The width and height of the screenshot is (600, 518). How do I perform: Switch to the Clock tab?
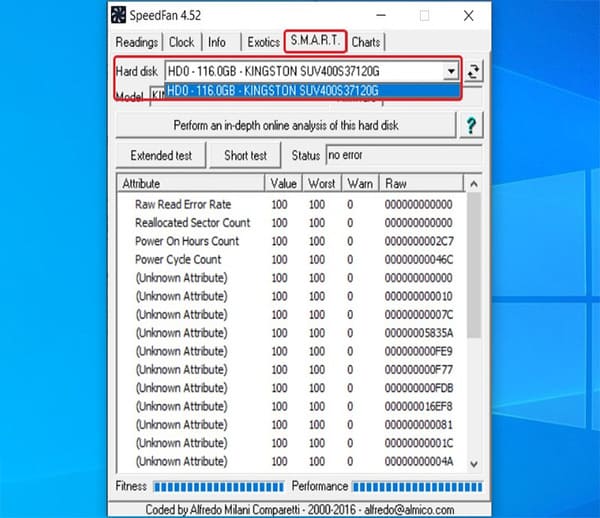pos(181,42)
